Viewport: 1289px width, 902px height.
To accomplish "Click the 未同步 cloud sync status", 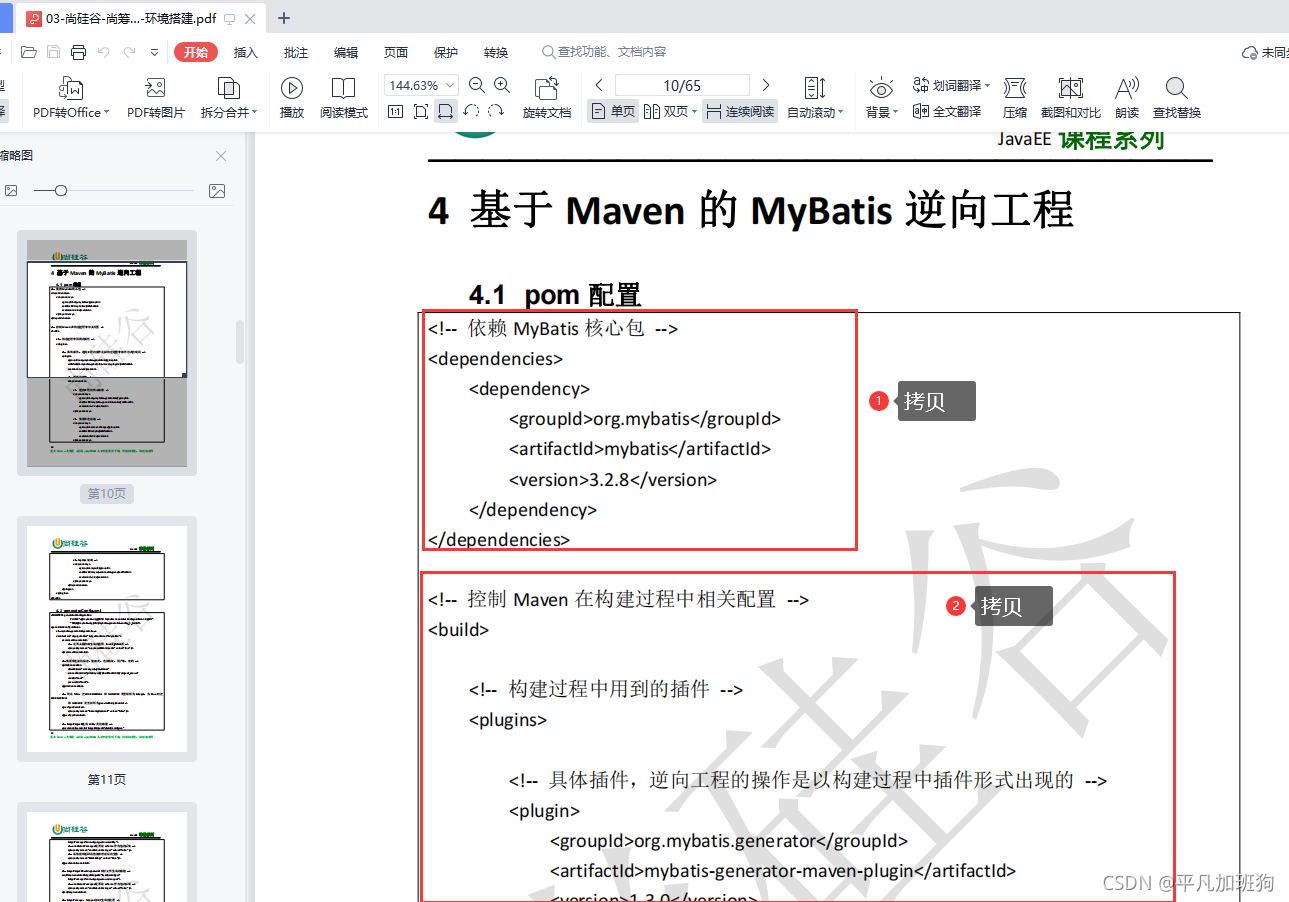I will pyautogui.click(x=1264, y=52).
